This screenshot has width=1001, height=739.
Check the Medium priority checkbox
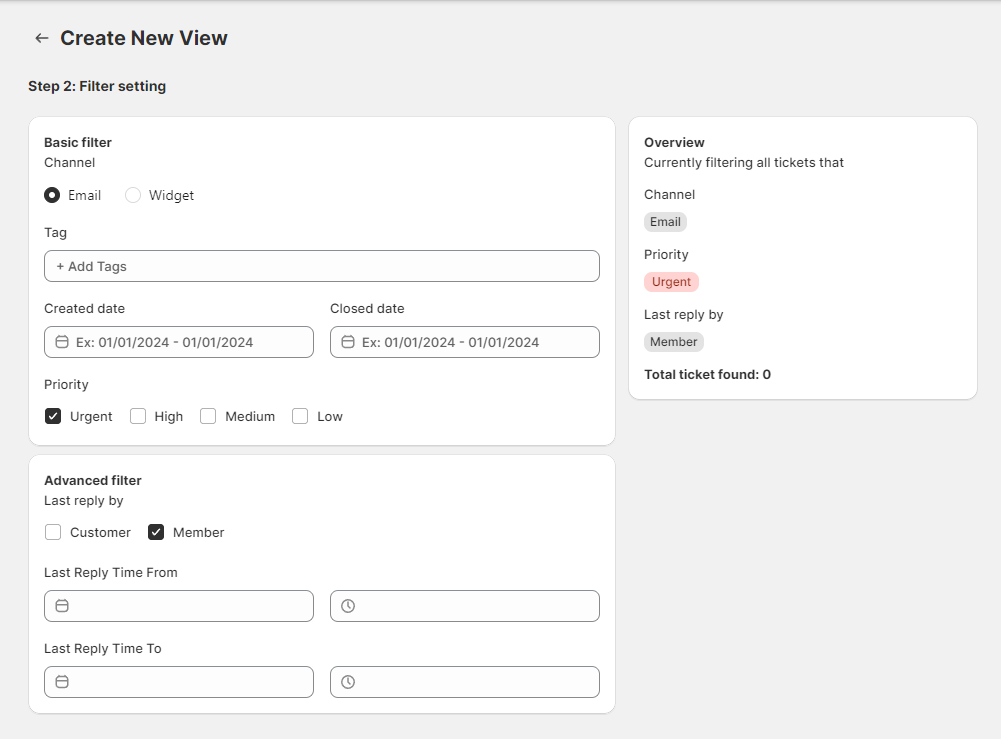pyautogui.click(x=208, y=416)
